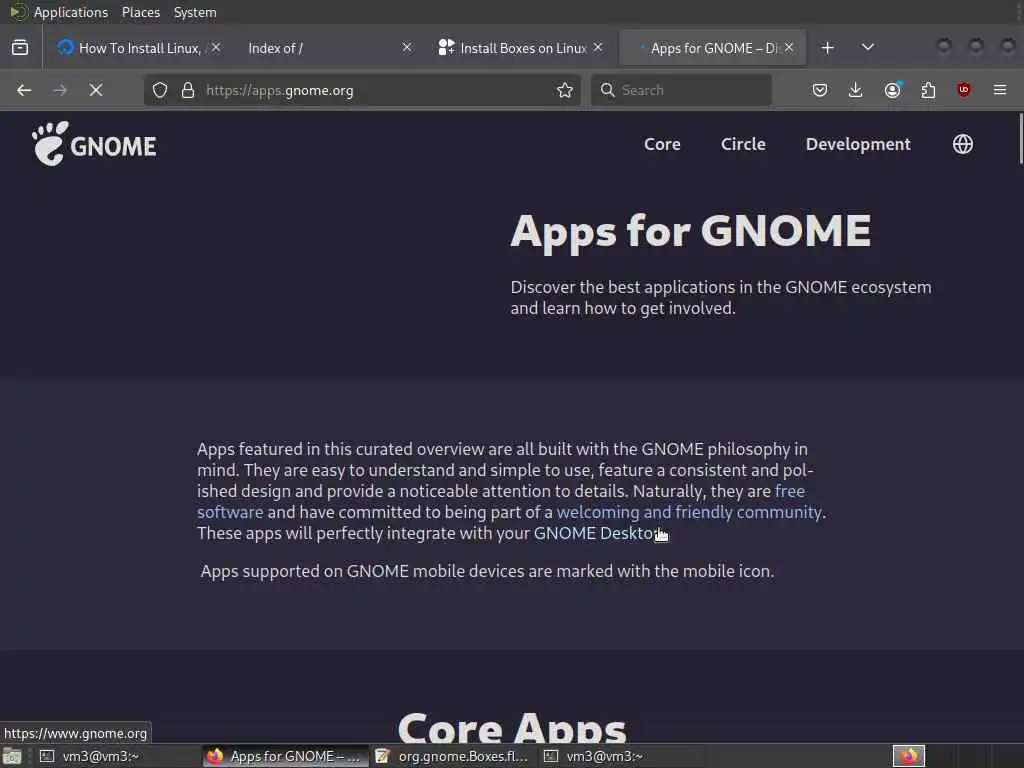The width and height of the screenshot is (1024, 768).
Task: Open the uBlock Origin extension icon
Action: coord(963,90)
